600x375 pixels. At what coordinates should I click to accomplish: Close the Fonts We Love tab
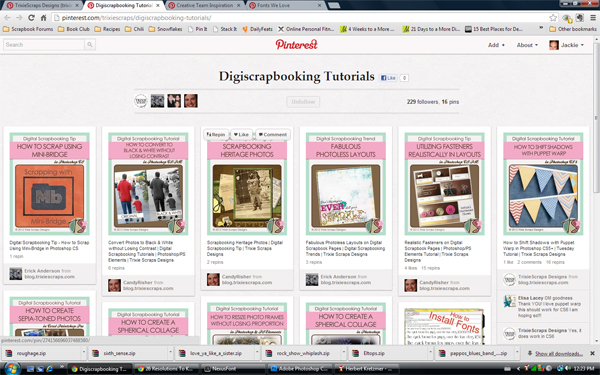pos(320,5)
